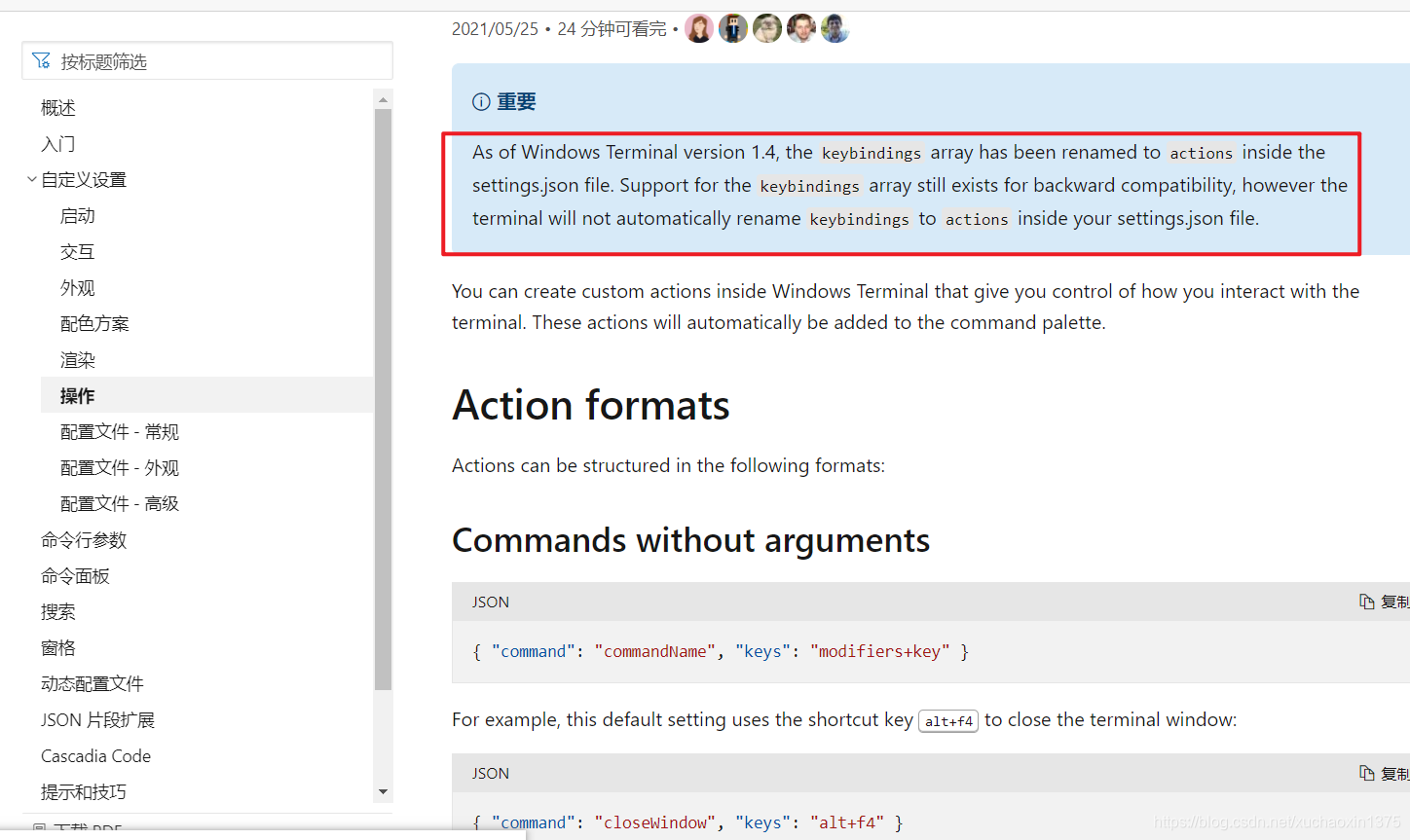Open Cascadia Code in the sidebar
Image resolution: width=1410 pixels, height=840 pixels.
(95, 755)
